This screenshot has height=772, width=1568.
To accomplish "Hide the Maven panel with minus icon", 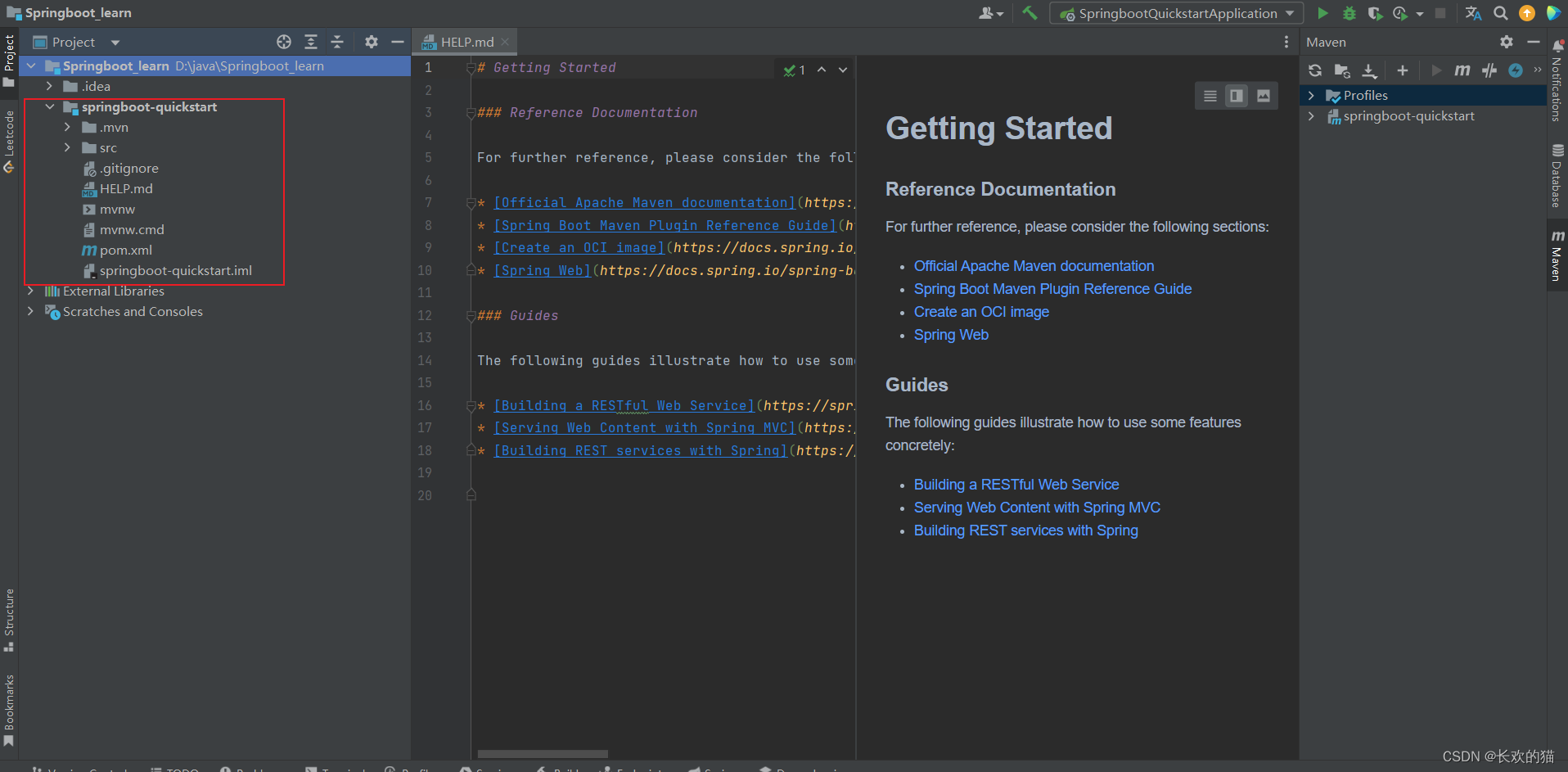I will click(1534, 42).
